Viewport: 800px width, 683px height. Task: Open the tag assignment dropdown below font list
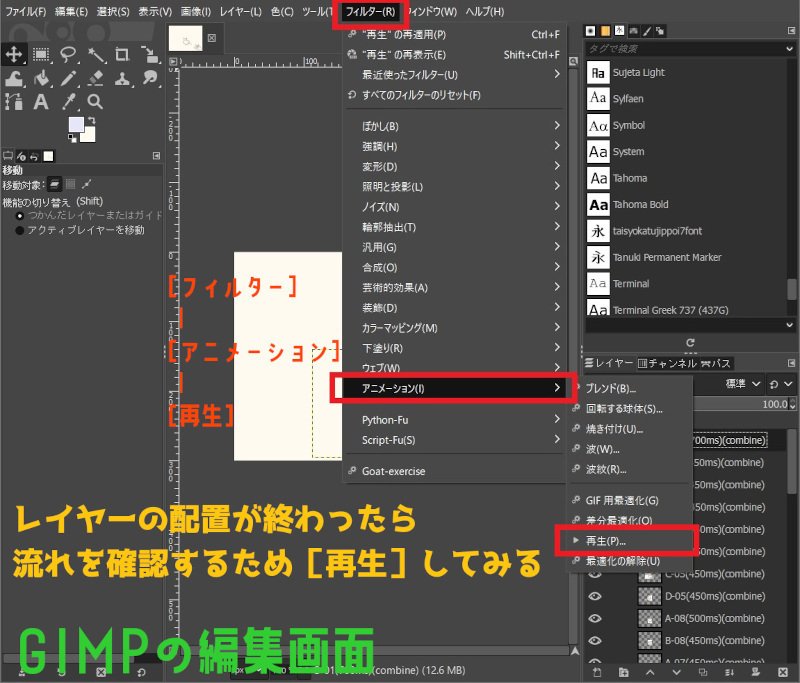tap(789, 325)
